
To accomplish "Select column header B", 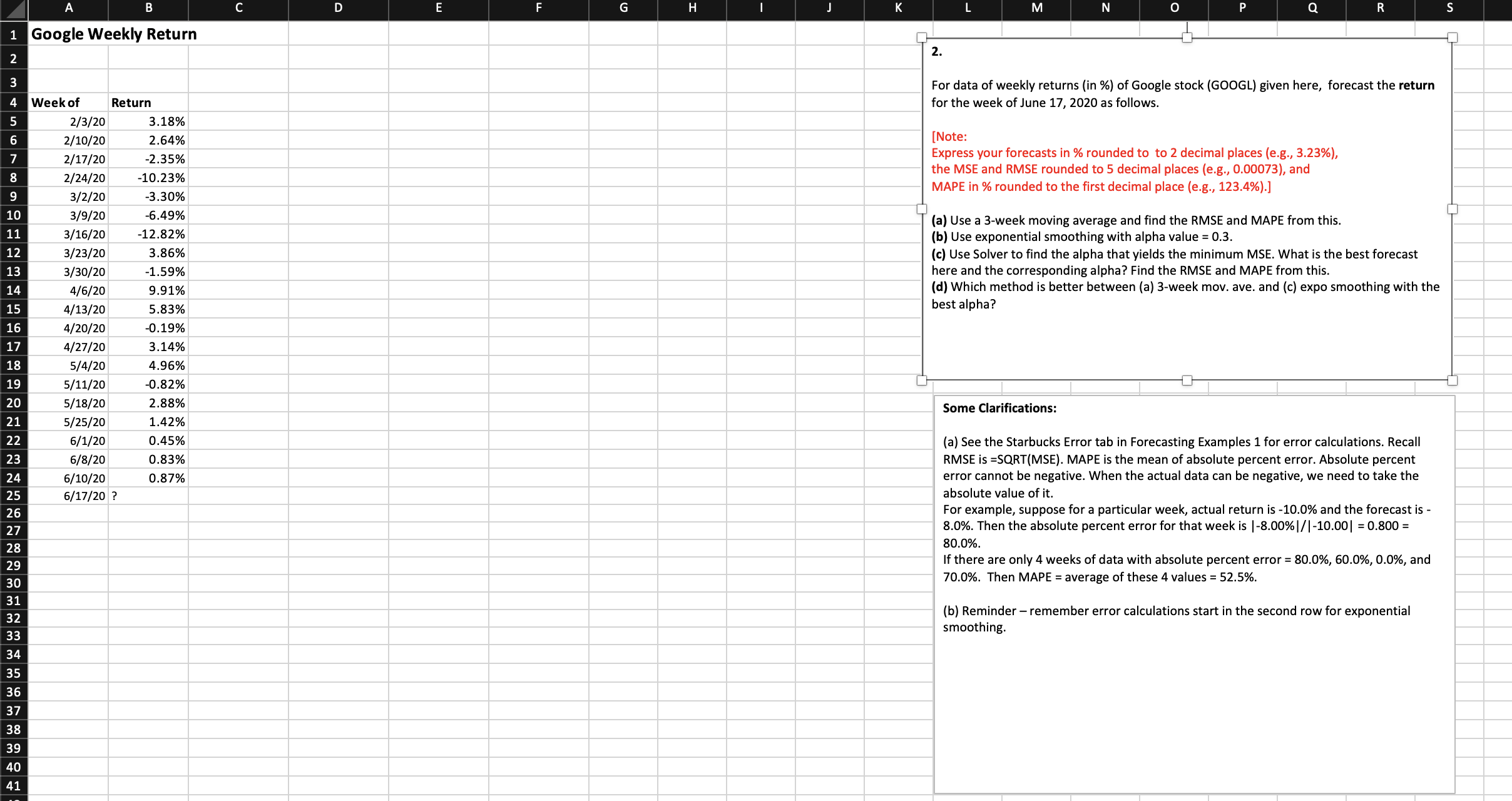I will [148, 9].
